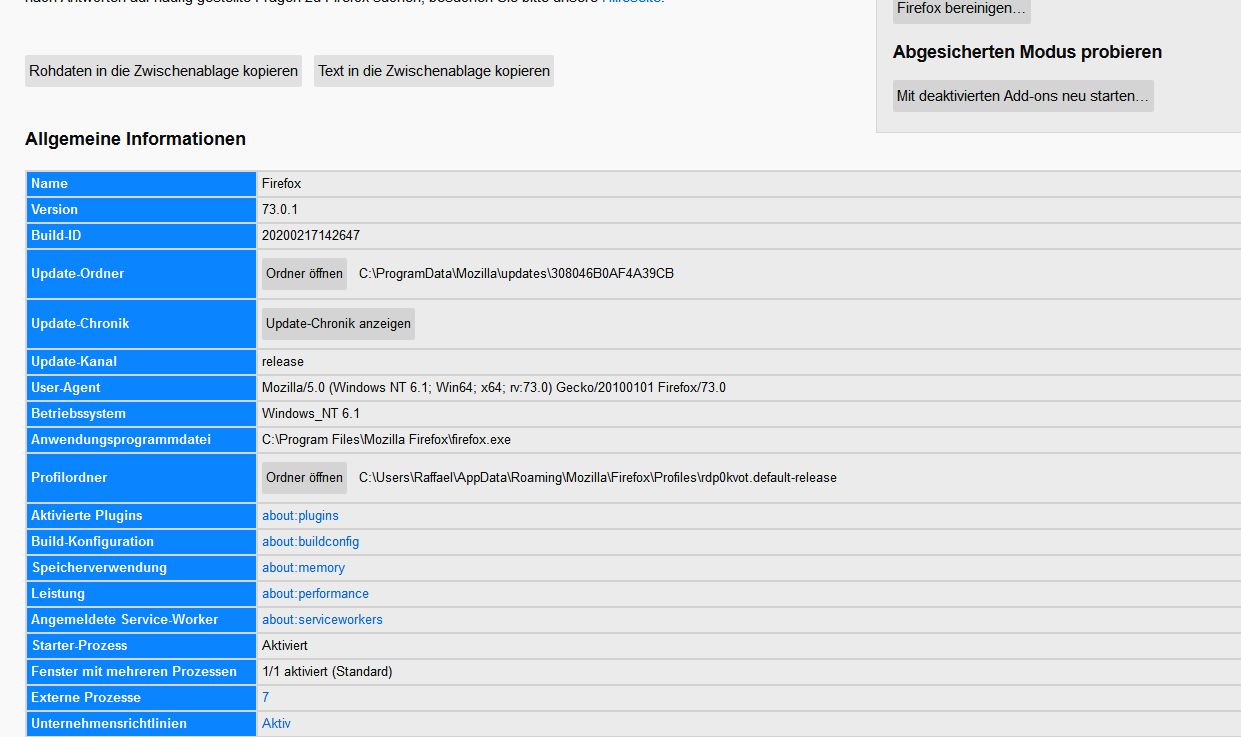
Task: Open the about:plugins link
Action: point(300,515)
